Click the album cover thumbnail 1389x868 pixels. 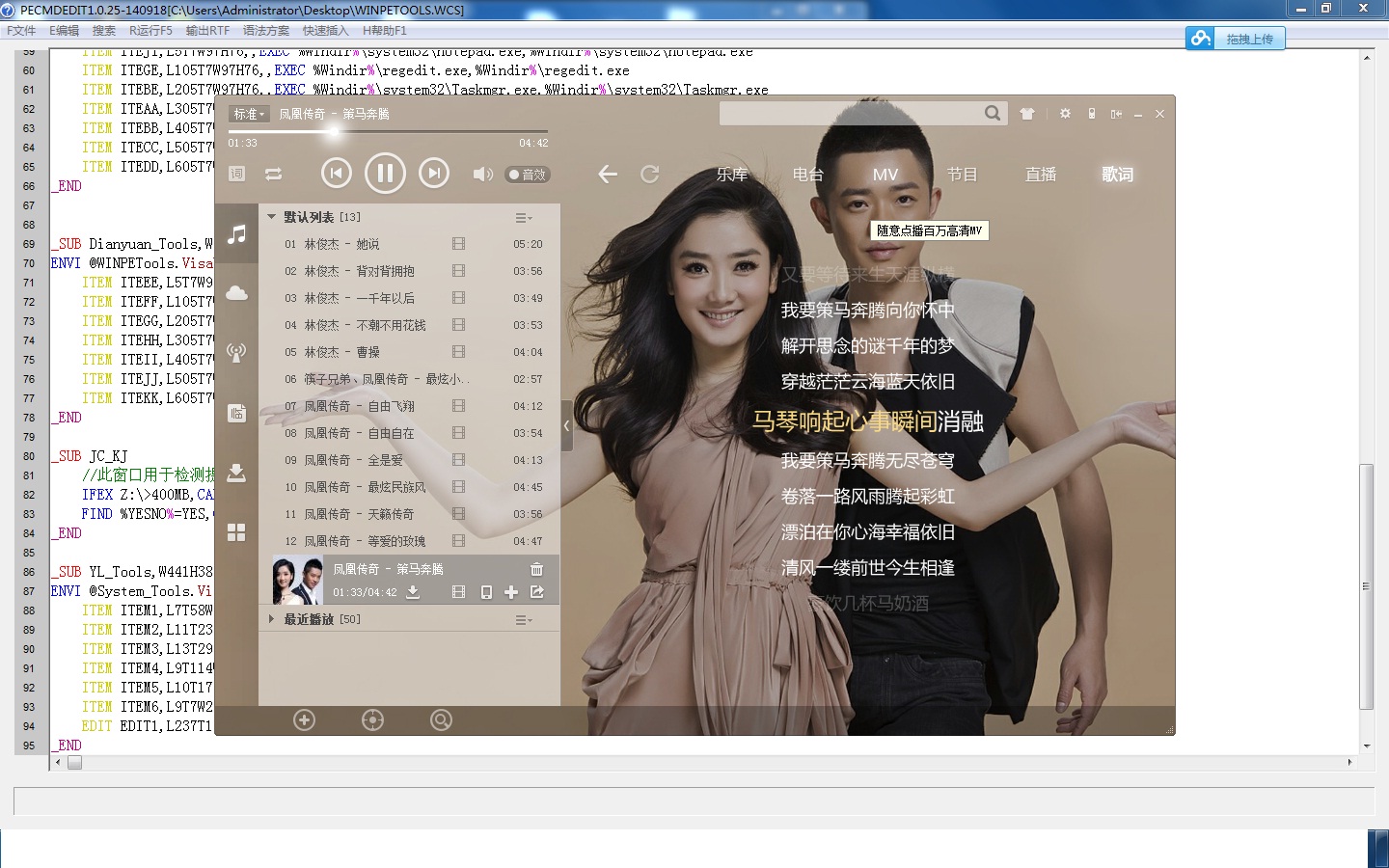297,580
